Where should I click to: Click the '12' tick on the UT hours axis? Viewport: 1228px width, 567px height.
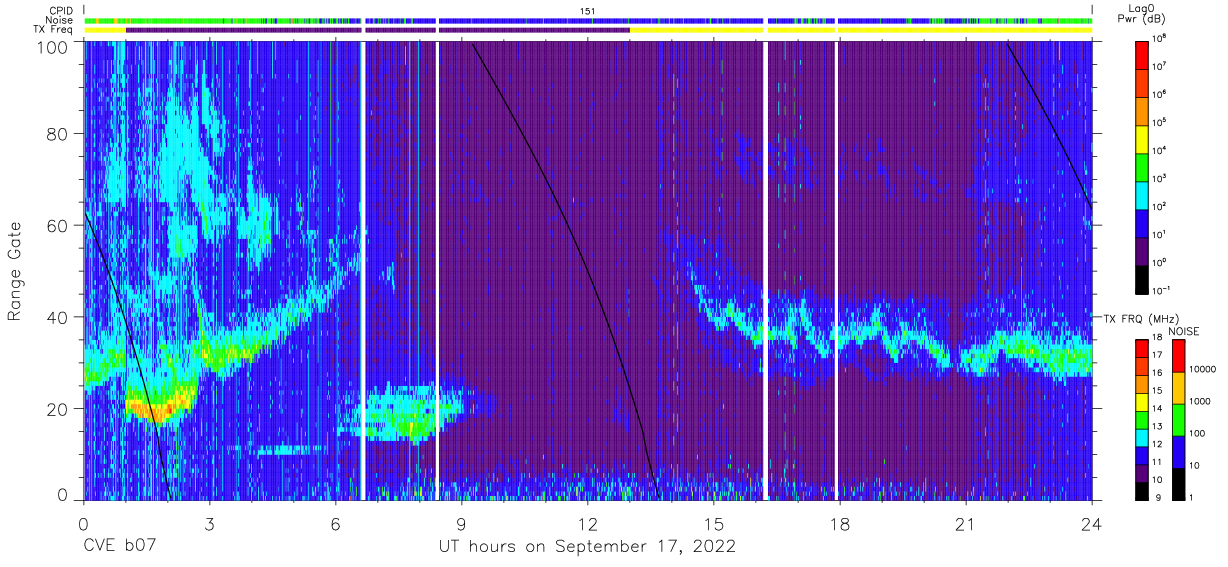coord(587,522)
